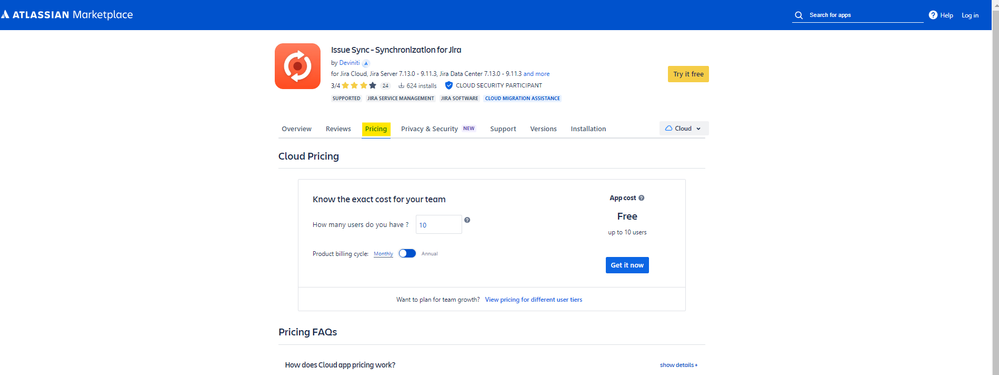Open the Deviniti vendor link
The image size is (999, 375).
coord(349,64)
